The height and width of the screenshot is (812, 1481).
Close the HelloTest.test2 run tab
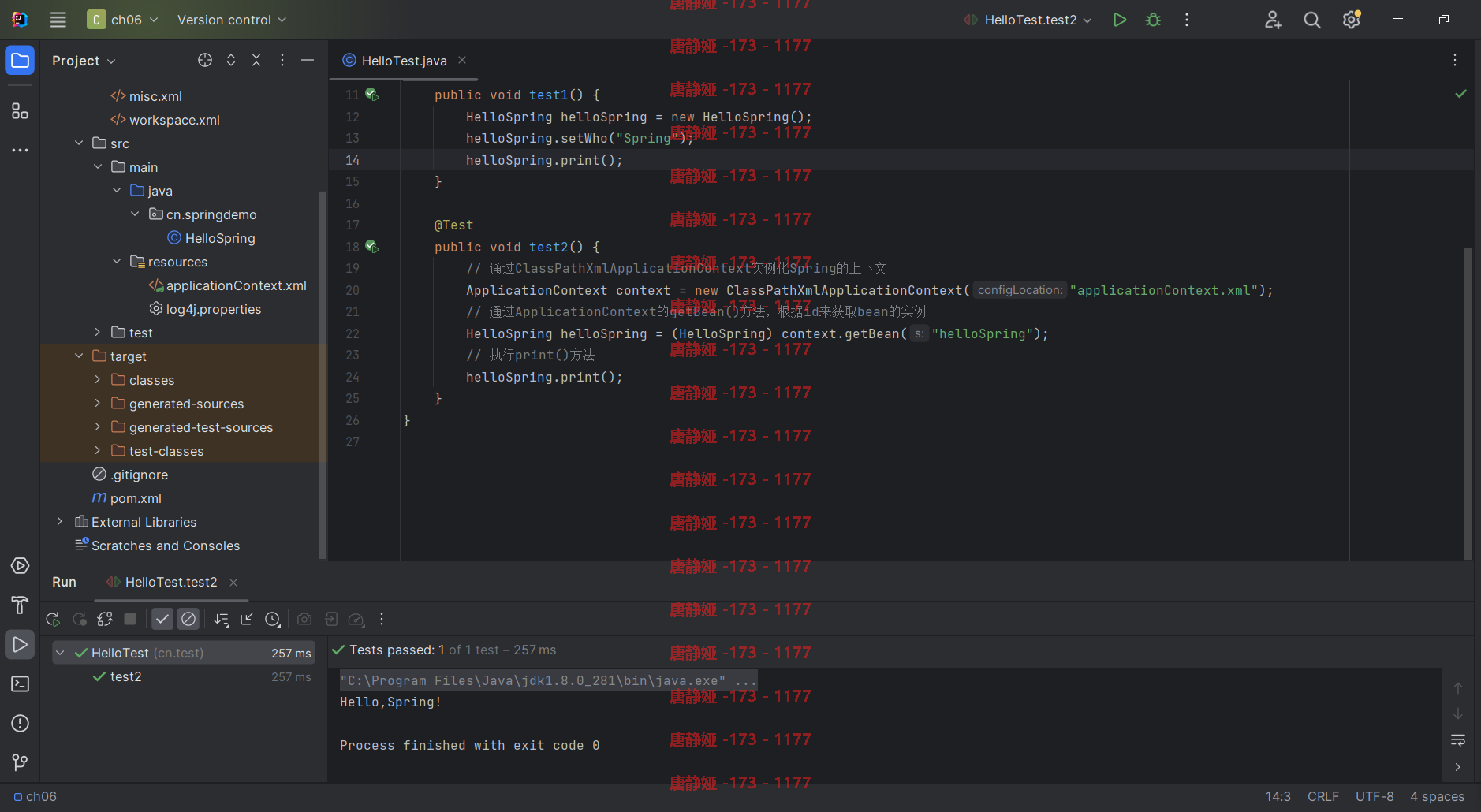[x=233, y=582]
